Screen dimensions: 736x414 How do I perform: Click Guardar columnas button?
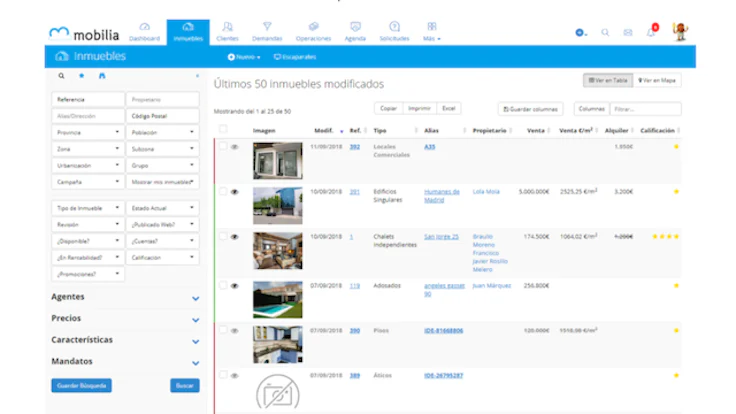point(530,109)
